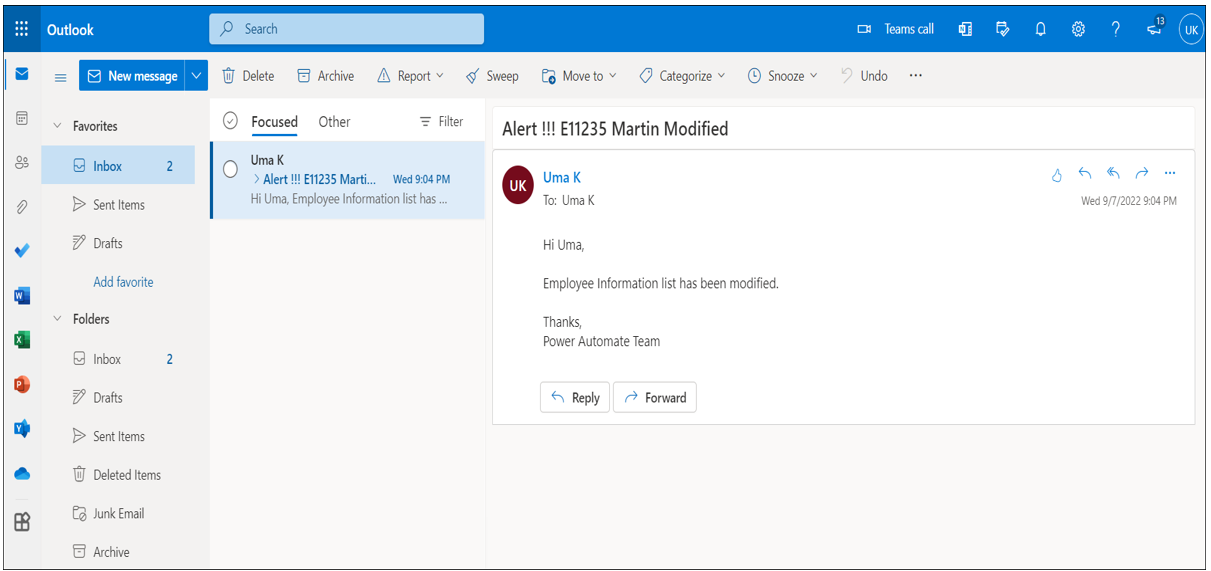The width and height of the screenshot is (1211, 571).
Task: Click sender name Uma K link
Action: click(x=561, y=178)
